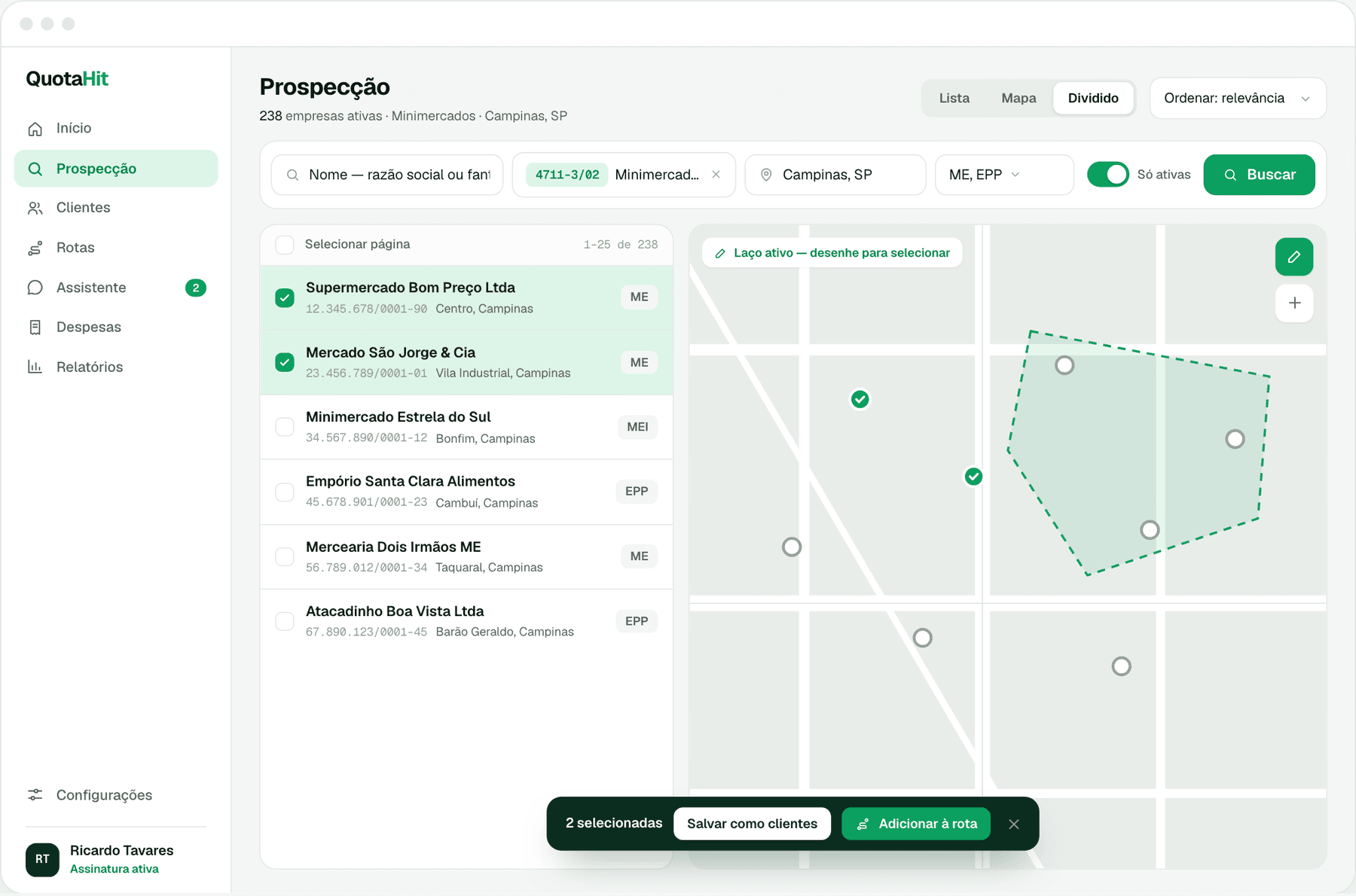Click 'Taquaral, Campinas' address text
1356x896 pixels.
click(x=489, y=567)
